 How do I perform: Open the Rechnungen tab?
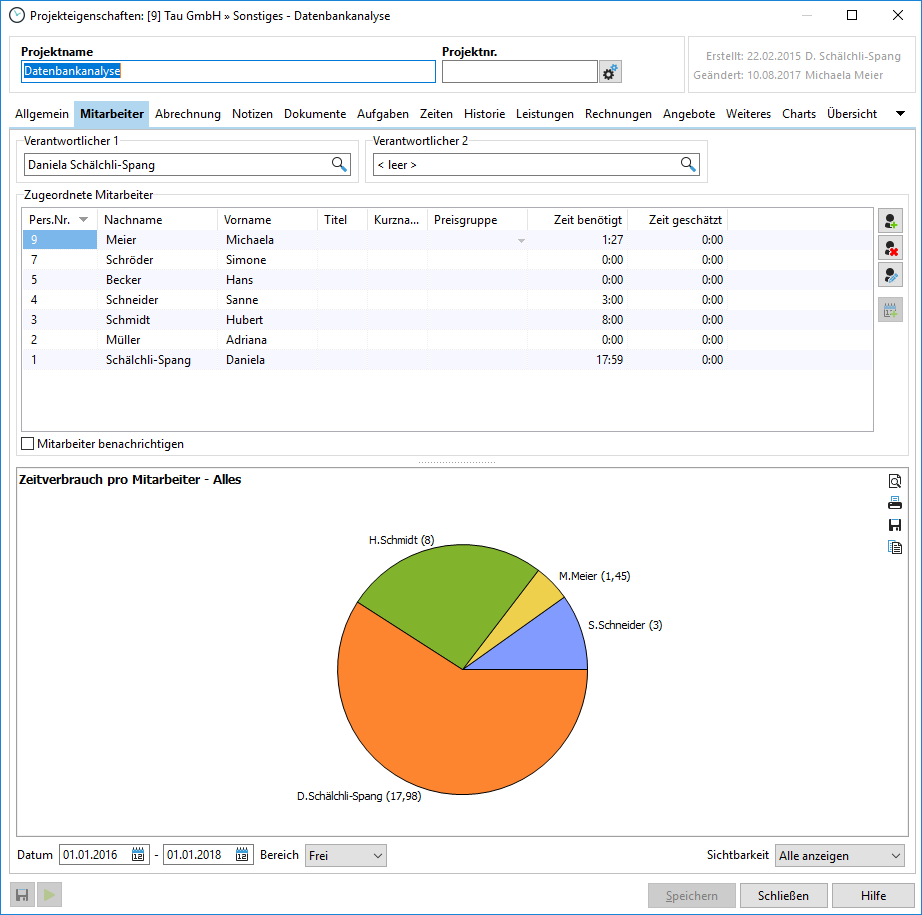point(618,114)
